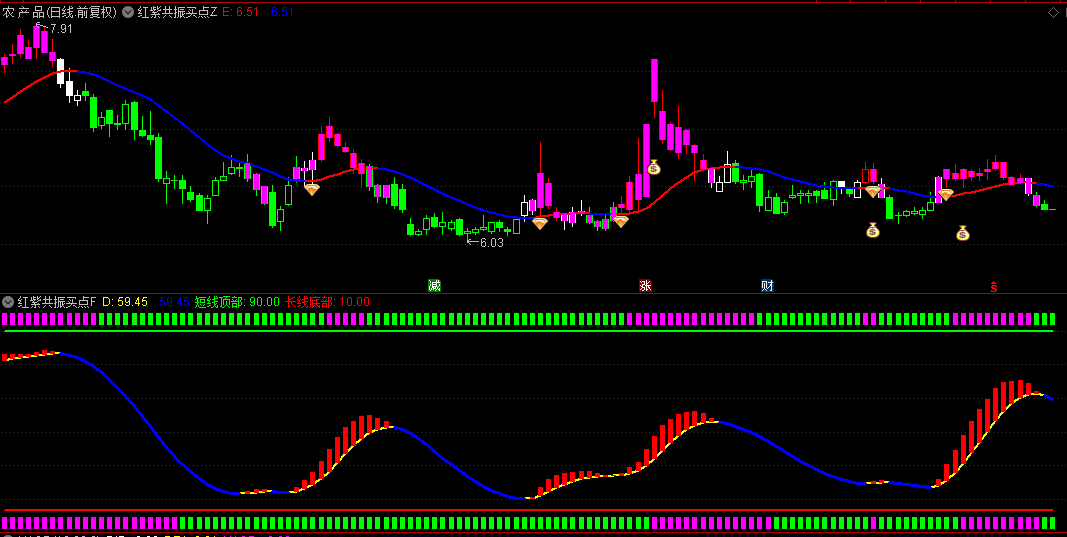The height and width of the screenshot is (537, 1067).
Task: Click the diamond signal right of 6.03 label
Action: pos(540,223)
